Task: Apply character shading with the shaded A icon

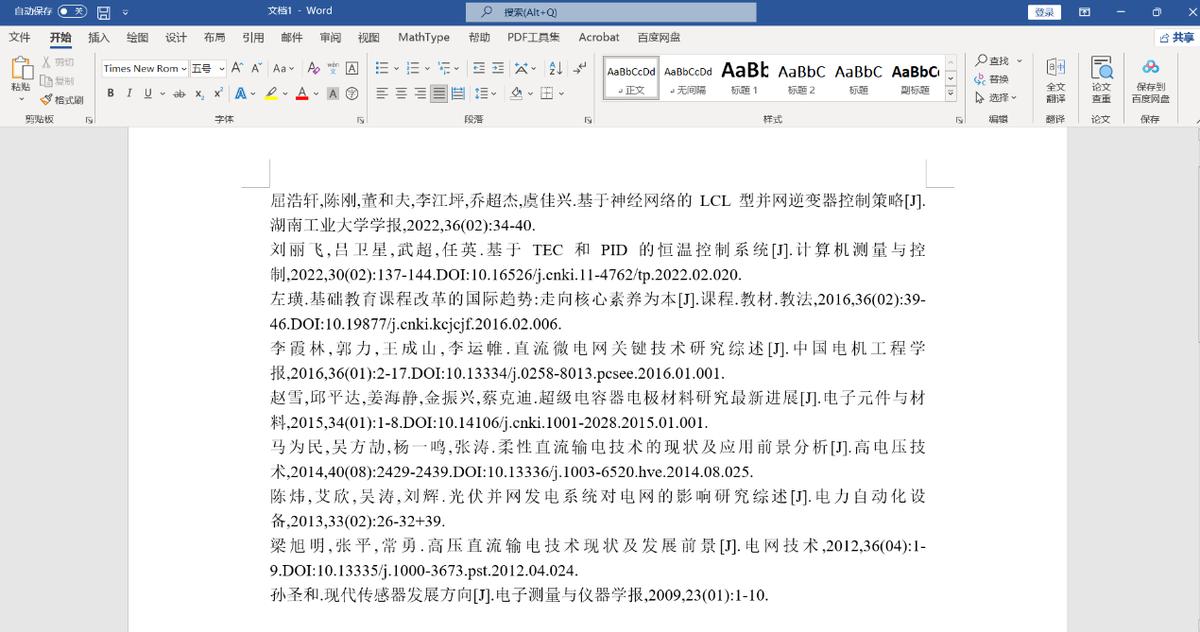Action: click(333, 94)
